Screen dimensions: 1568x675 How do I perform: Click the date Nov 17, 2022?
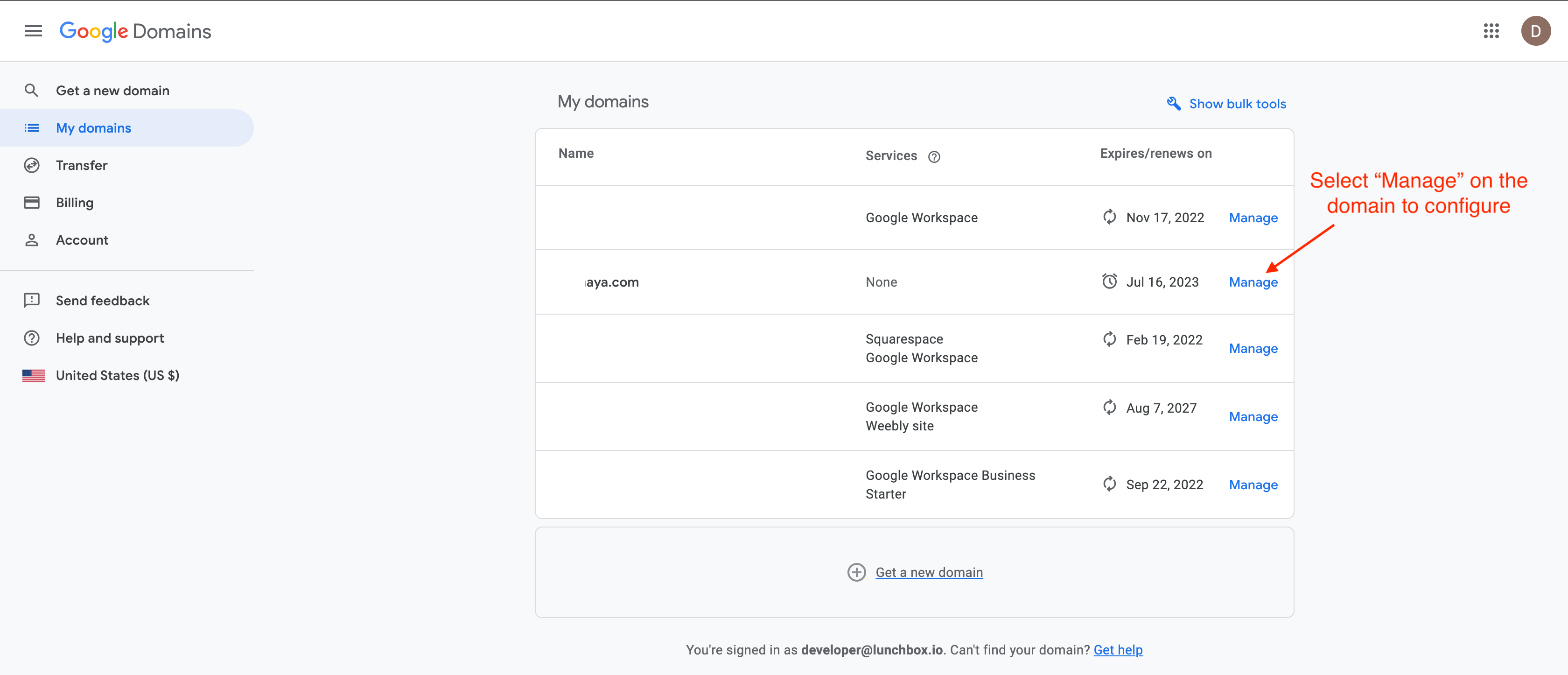[1164, 218]
